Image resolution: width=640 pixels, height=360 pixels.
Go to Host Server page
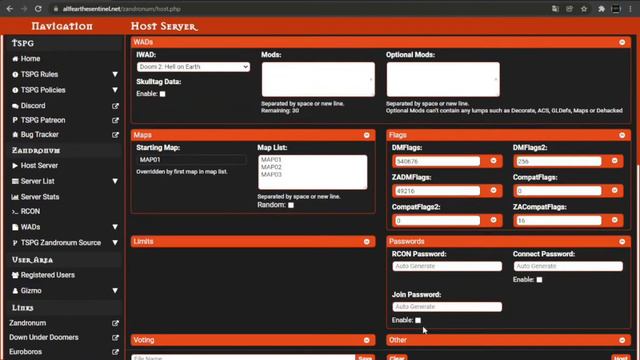coord(39,166)
